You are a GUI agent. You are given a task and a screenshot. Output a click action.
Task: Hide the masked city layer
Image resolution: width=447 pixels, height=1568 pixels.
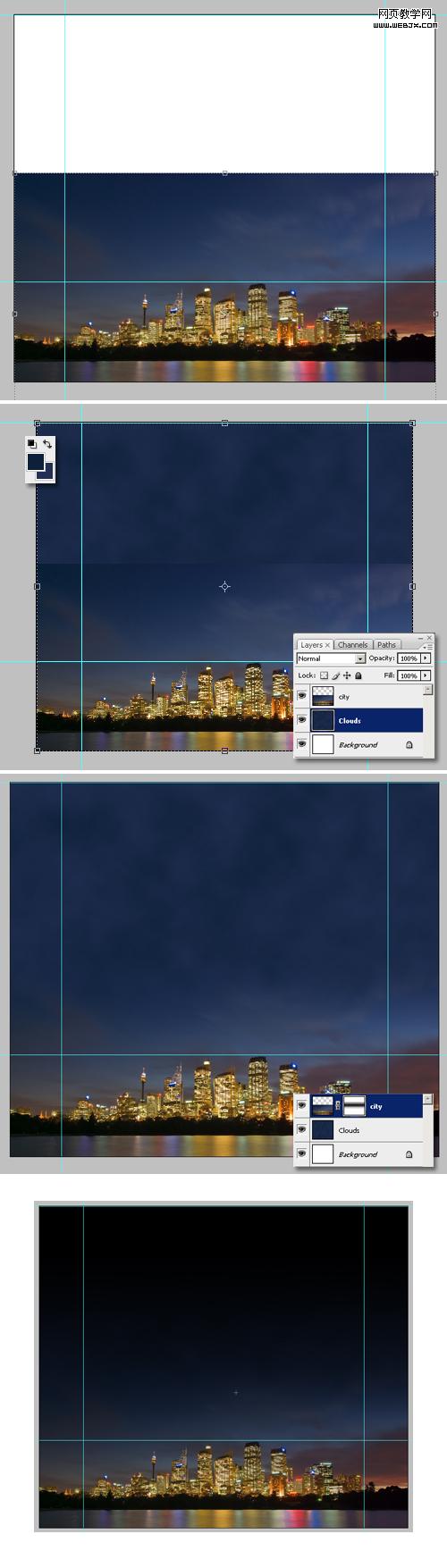coord(302,1105)
